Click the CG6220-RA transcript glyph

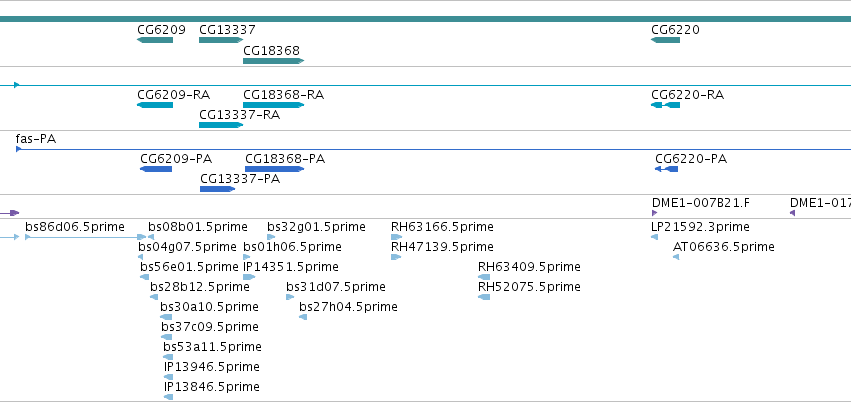click(x=665, y=105)
